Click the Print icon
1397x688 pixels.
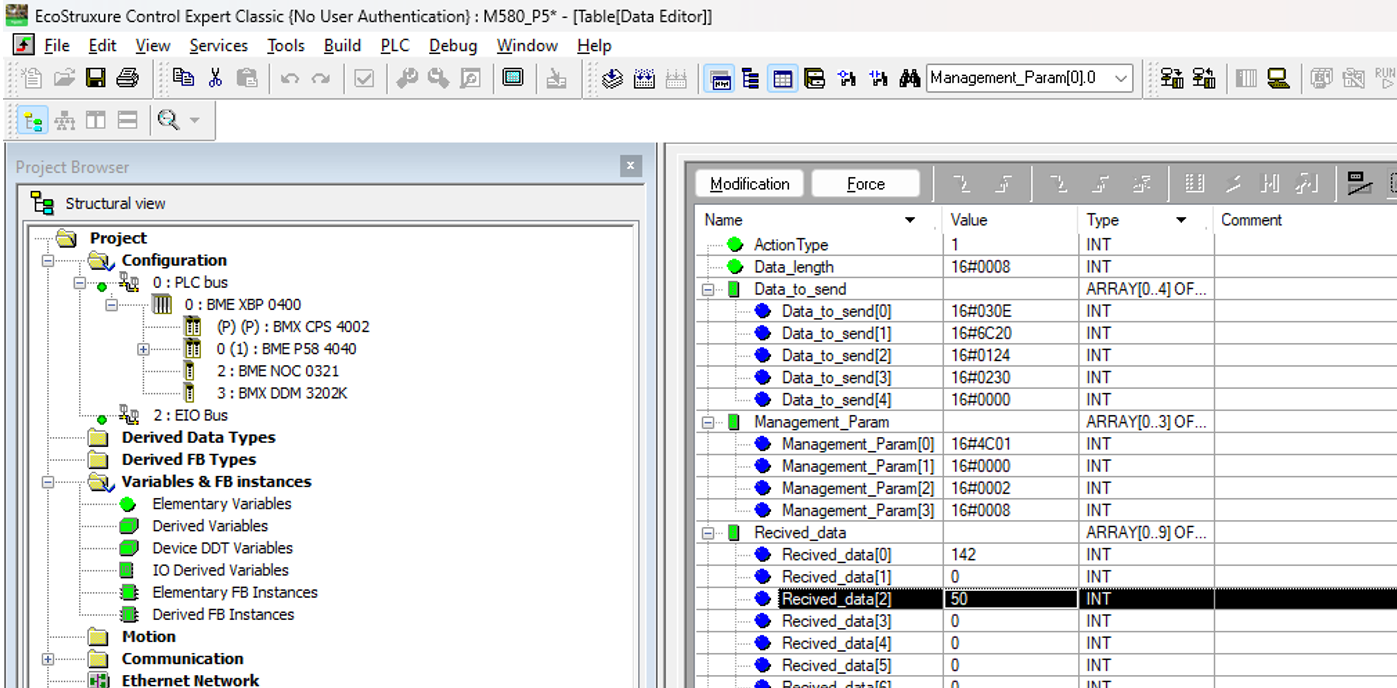[x=127, y=78]
